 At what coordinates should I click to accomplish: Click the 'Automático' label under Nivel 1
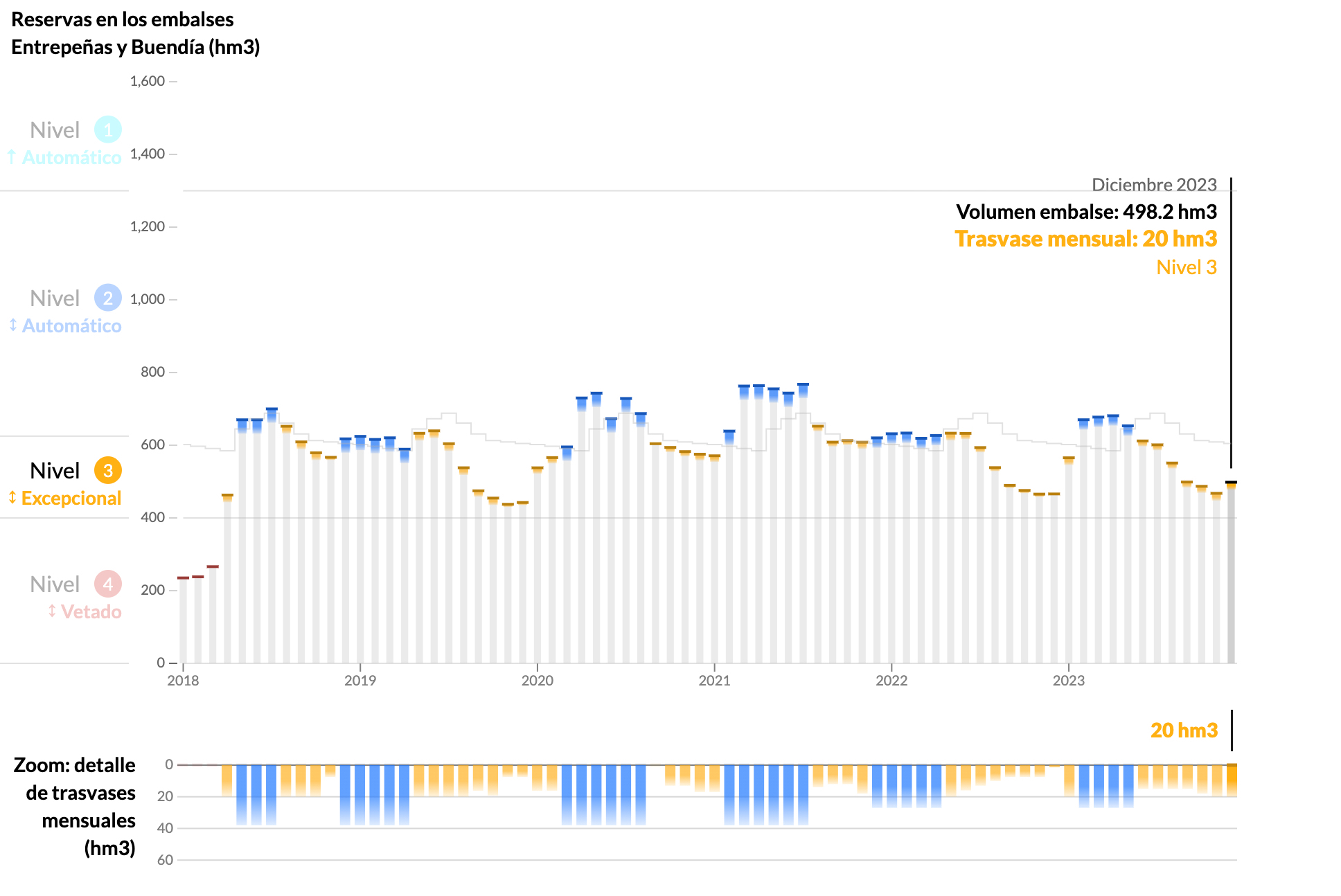click(x=71, y=158)
